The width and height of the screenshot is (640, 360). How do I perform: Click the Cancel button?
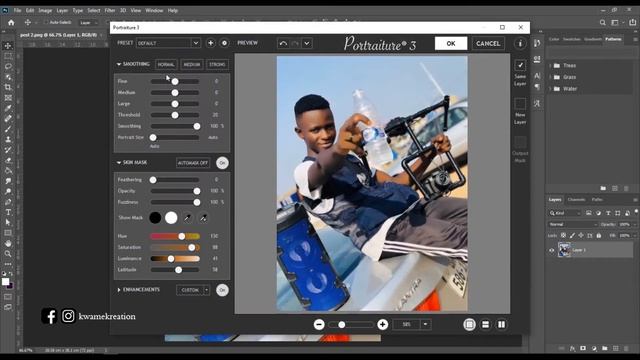click(x=488, y=43)
